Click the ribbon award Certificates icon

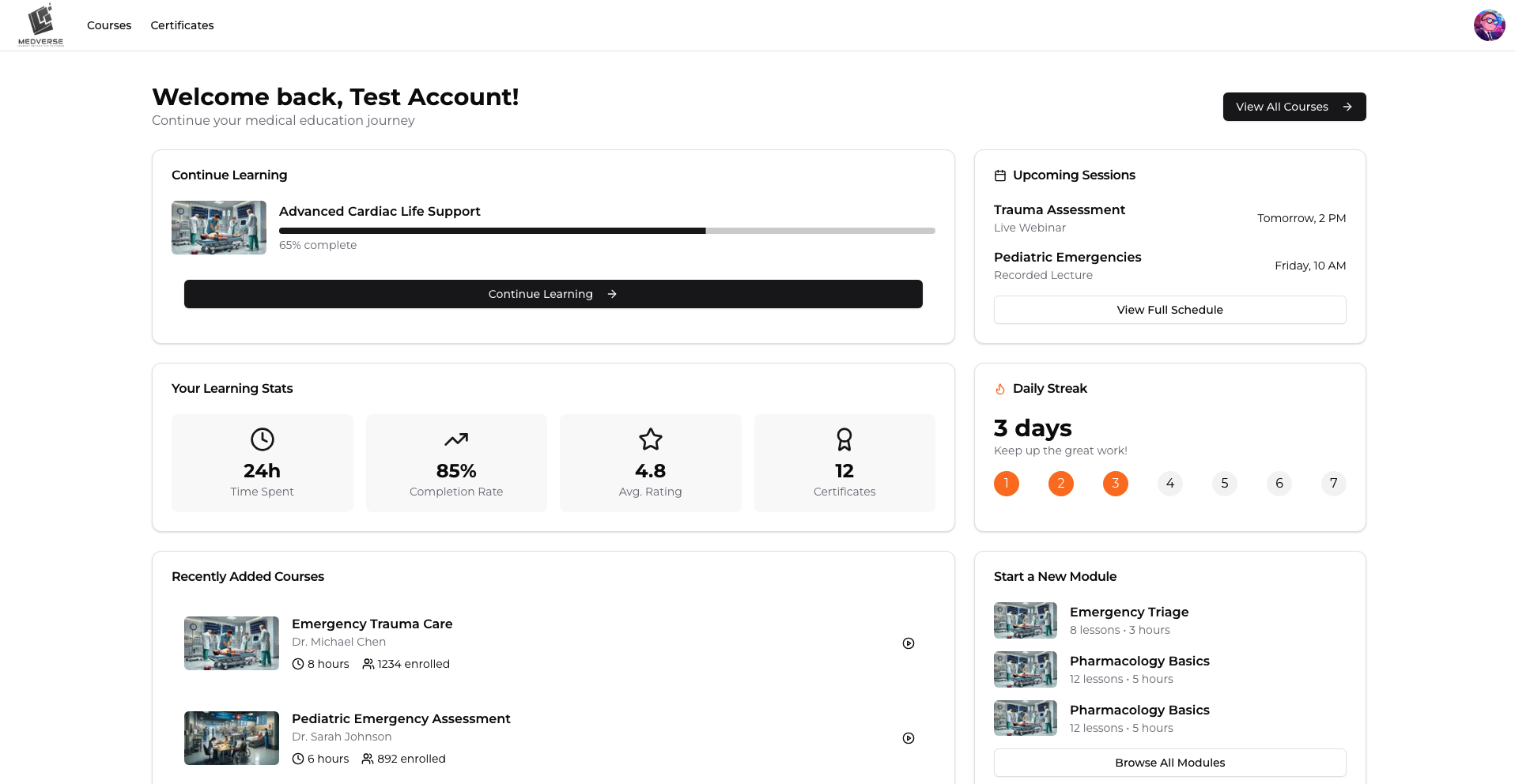(844, 439)
